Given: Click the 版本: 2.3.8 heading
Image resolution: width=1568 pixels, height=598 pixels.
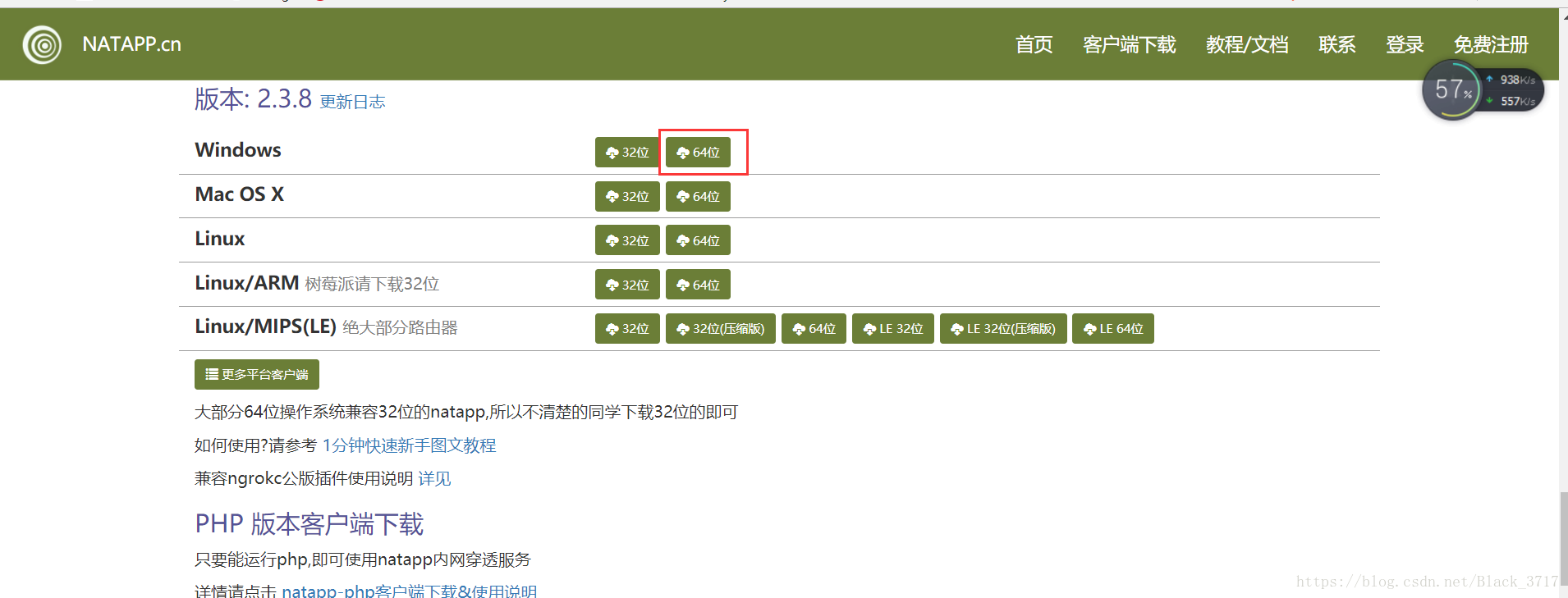Looking at the screenshot, I should pos(253,99).
